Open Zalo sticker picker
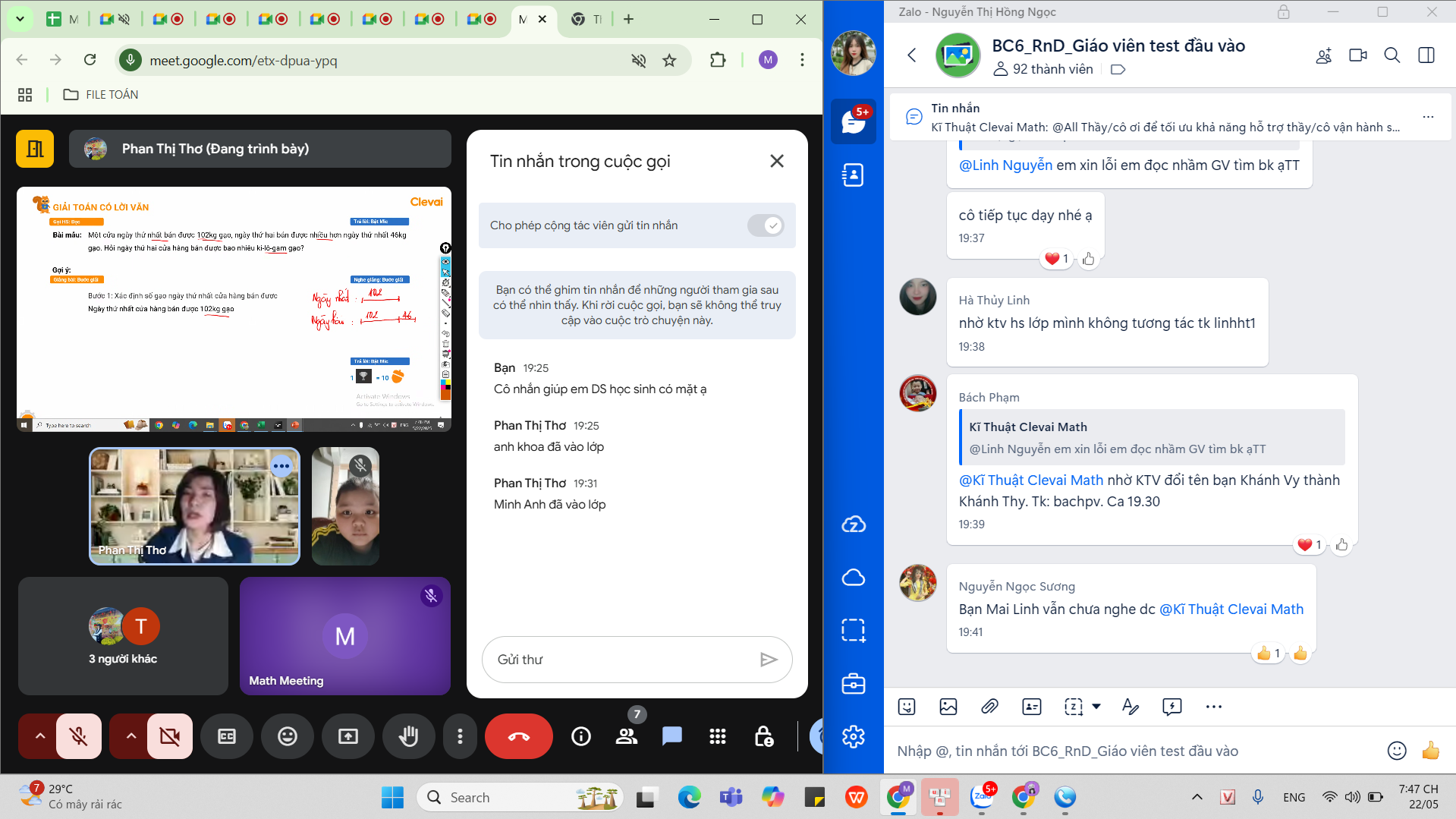Viewport: 1456px width, 819px height. click(907, 707)
